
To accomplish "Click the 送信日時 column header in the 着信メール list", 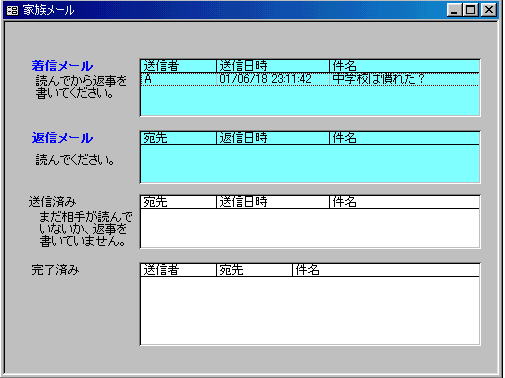I will (273, 66).
